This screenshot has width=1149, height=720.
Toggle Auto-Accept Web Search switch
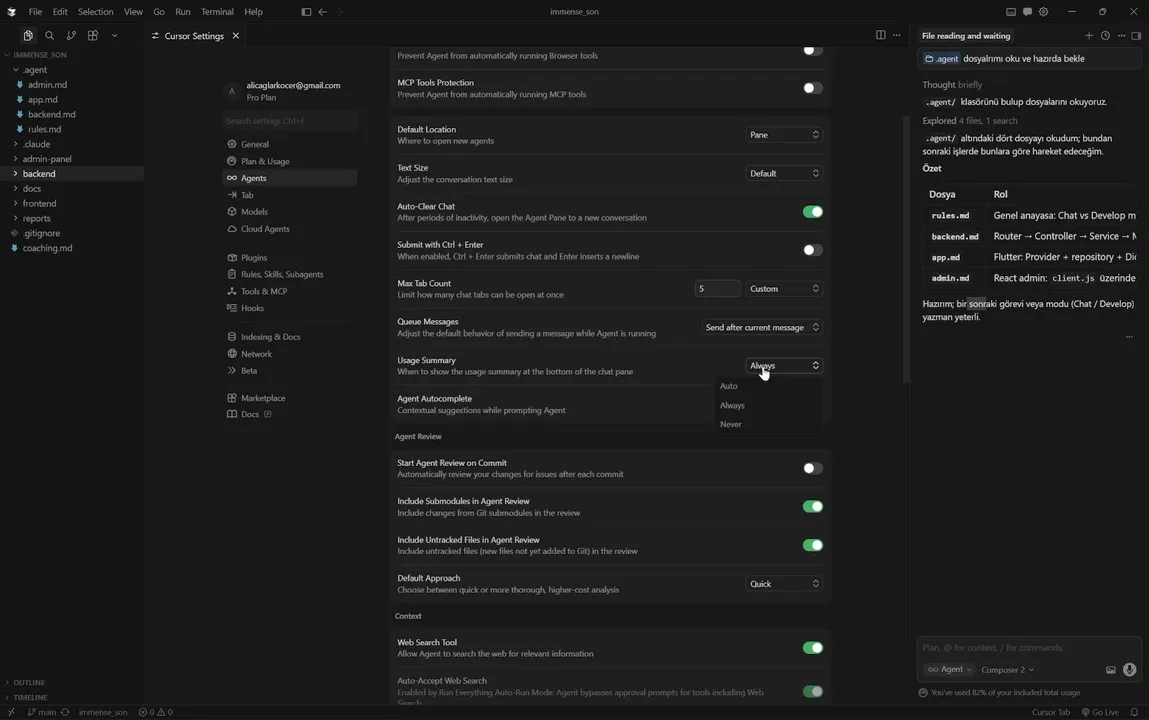[812, 691]
